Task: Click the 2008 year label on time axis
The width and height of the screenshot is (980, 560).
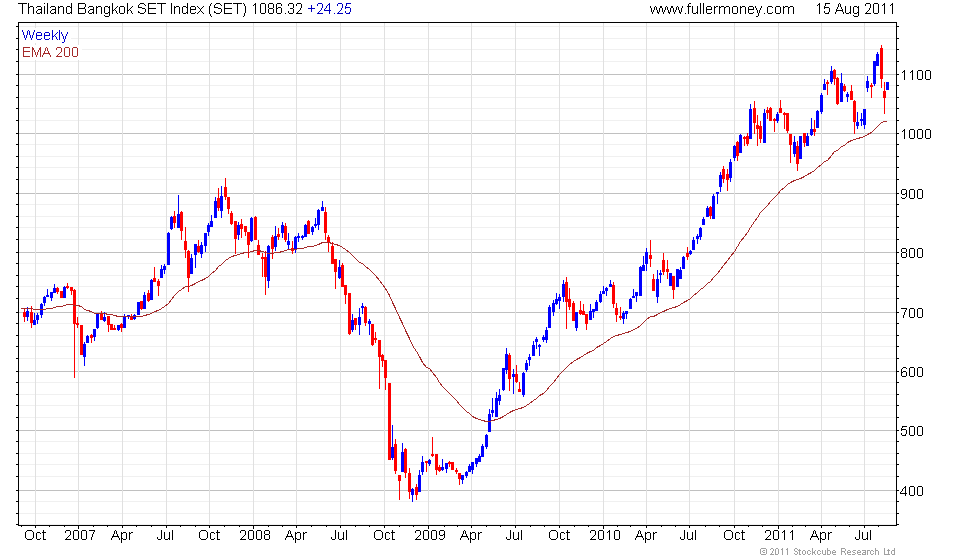Action: (x=254, y=536)
